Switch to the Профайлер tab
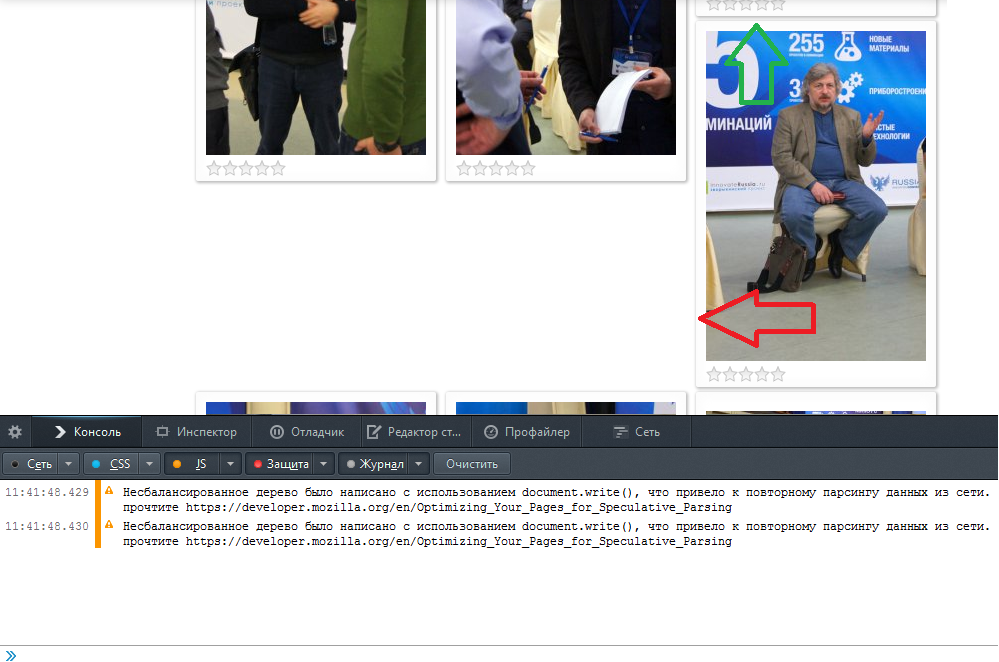The image size is (999, 662). tap(526, 432)
